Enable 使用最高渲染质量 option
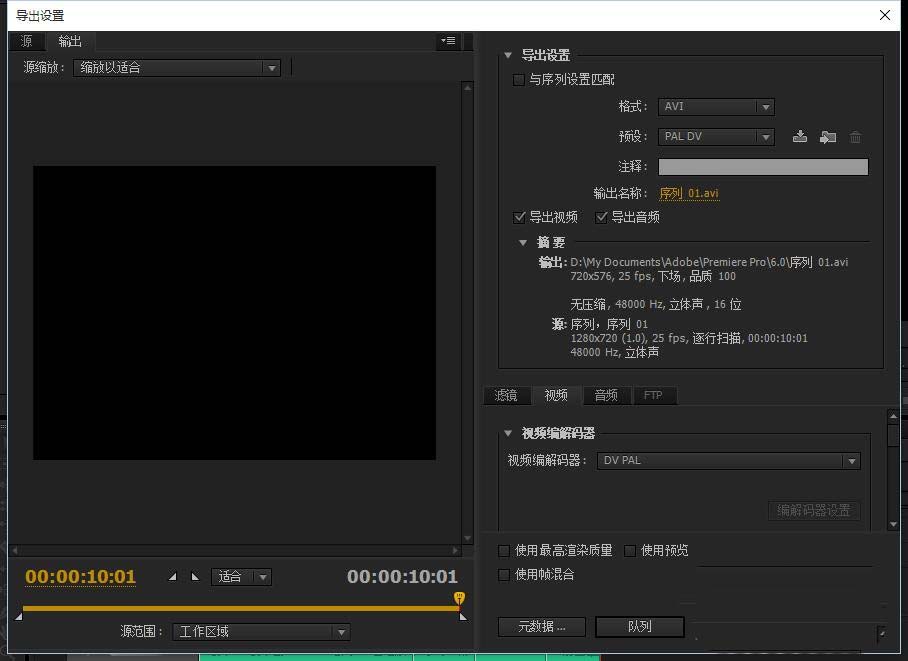This screenshot has width=908, height=661. [503, 550]
